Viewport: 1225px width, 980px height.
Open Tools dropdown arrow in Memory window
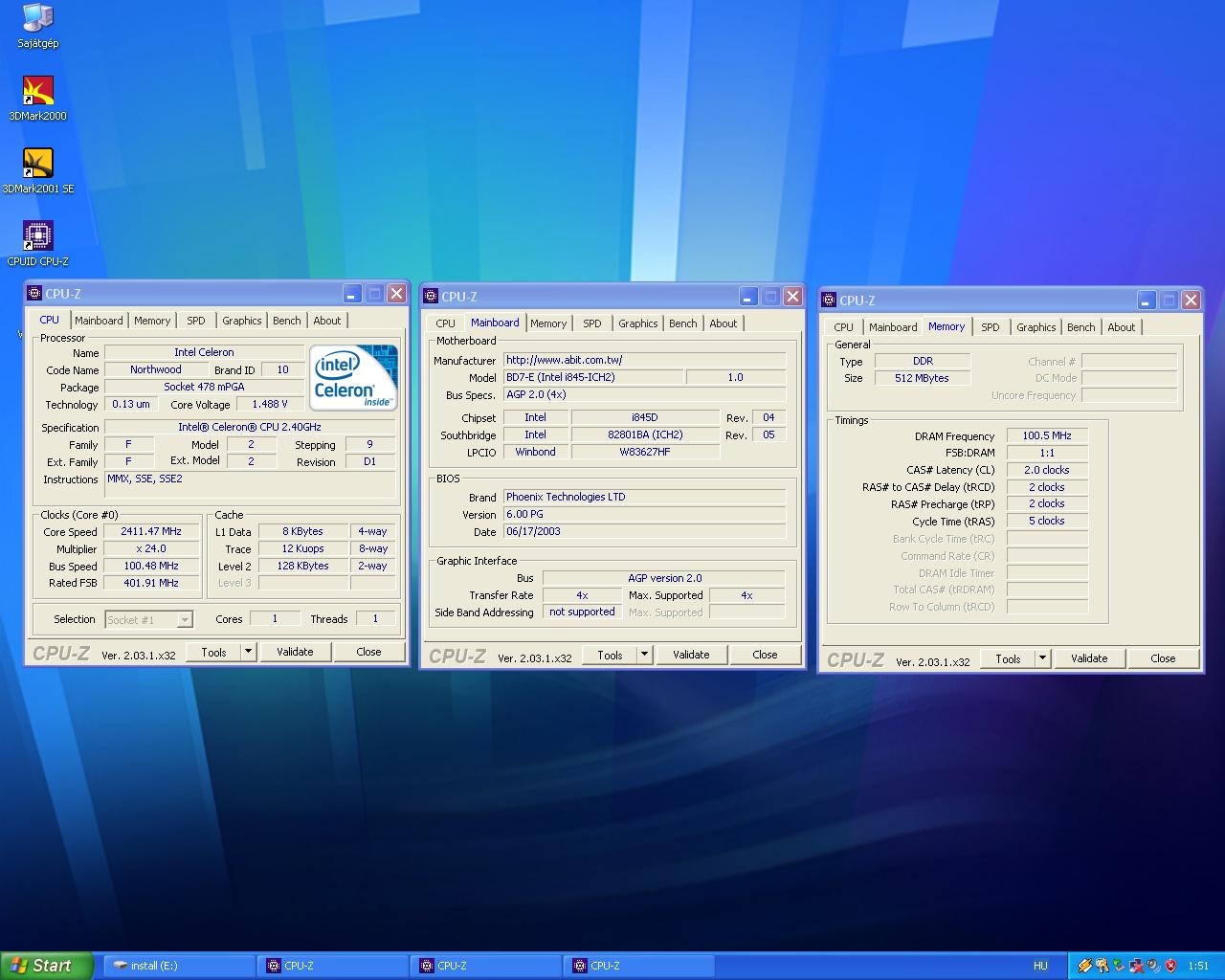point(1042,658)
